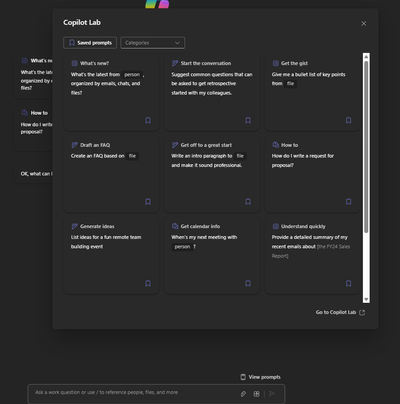400x404 pixels.
Task: Select the "What's new?" card icon
Action: click(75, 63)
